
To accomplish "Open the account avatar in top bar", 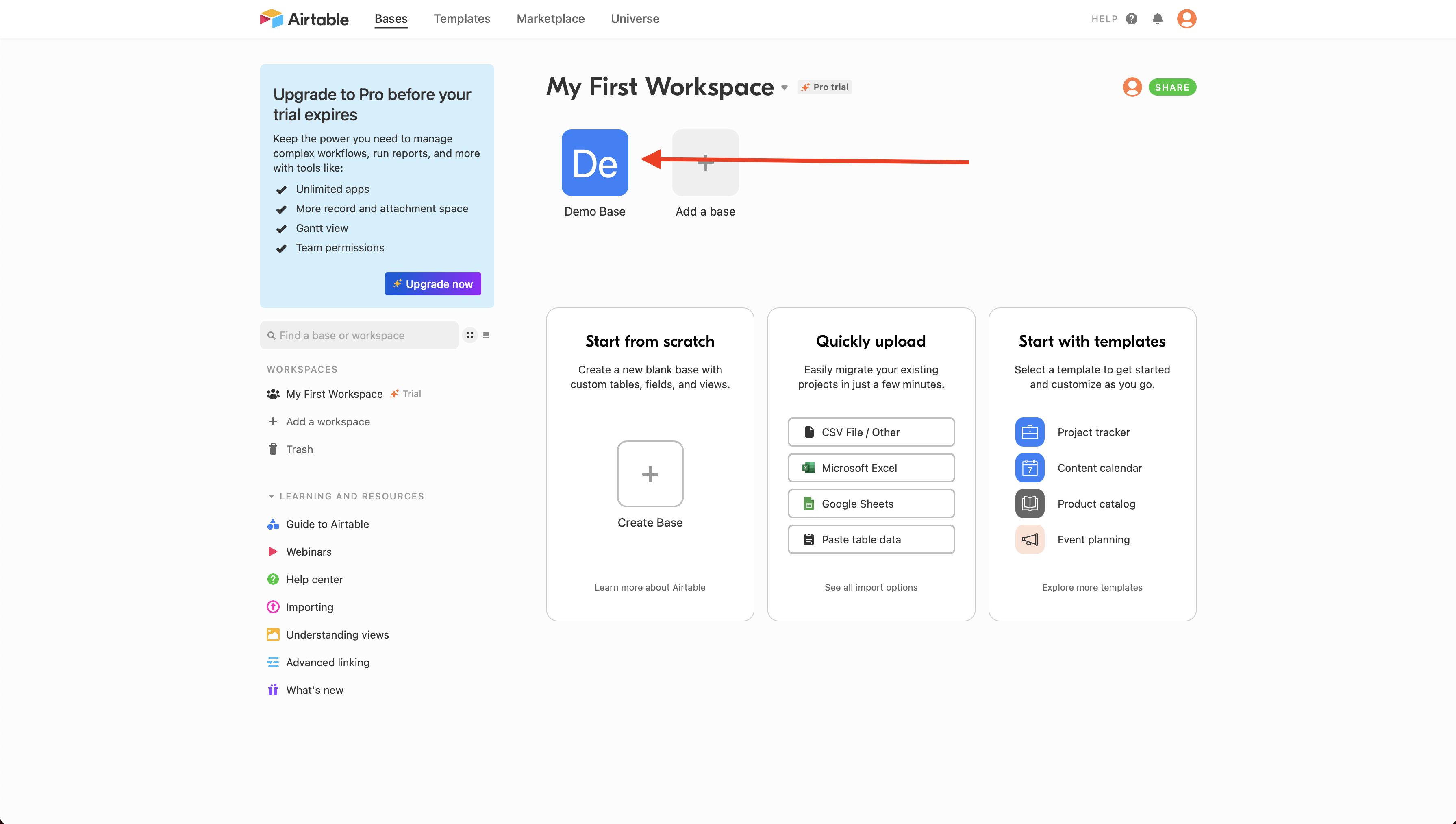I will 1186,19.
